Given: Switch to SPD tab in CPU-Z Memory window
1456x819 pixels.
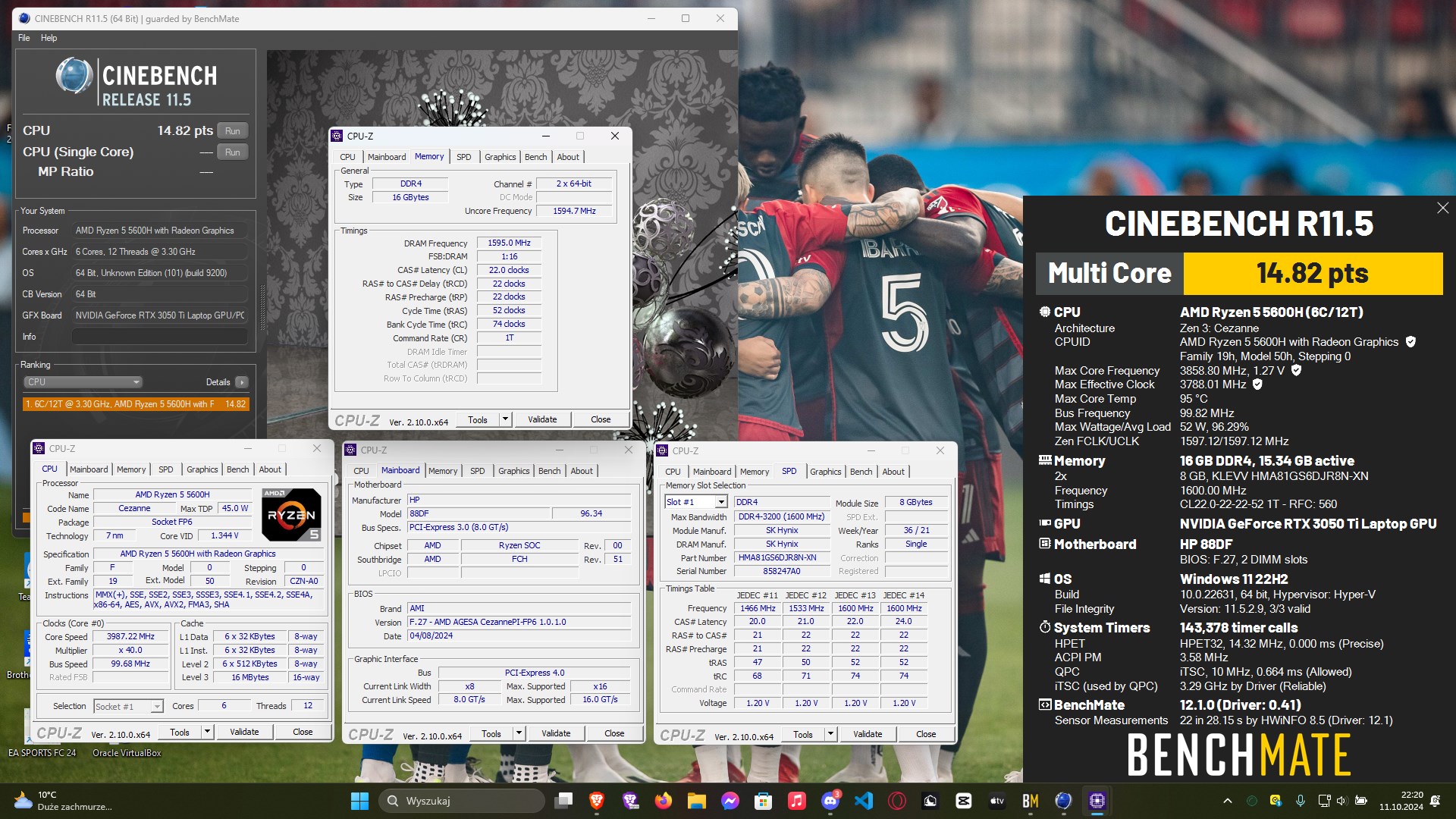Looking at the screenshot, I should coord(463,157).
